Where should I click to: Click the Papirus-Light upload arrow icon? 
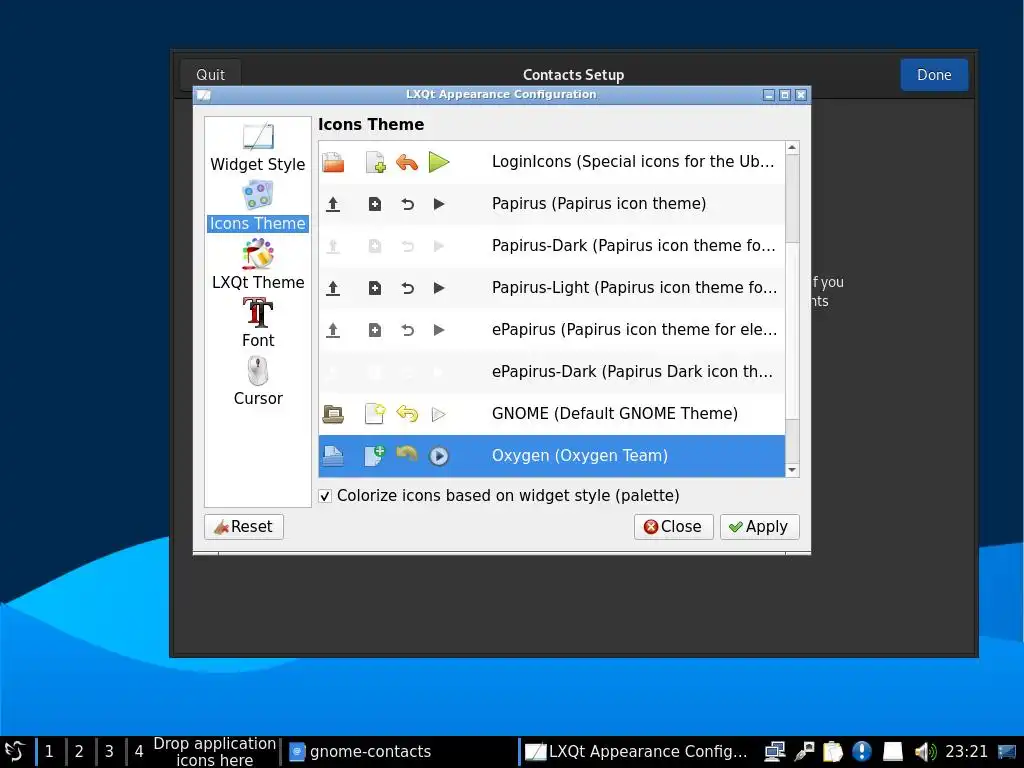(333, 288)
